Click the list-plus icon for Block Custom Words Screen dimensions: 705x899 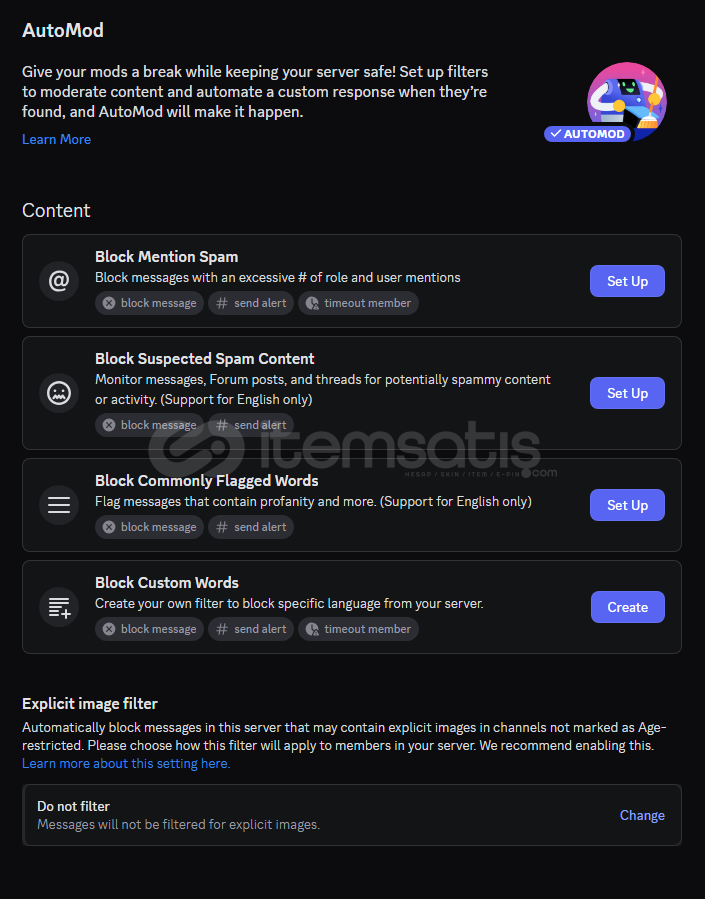58,607
